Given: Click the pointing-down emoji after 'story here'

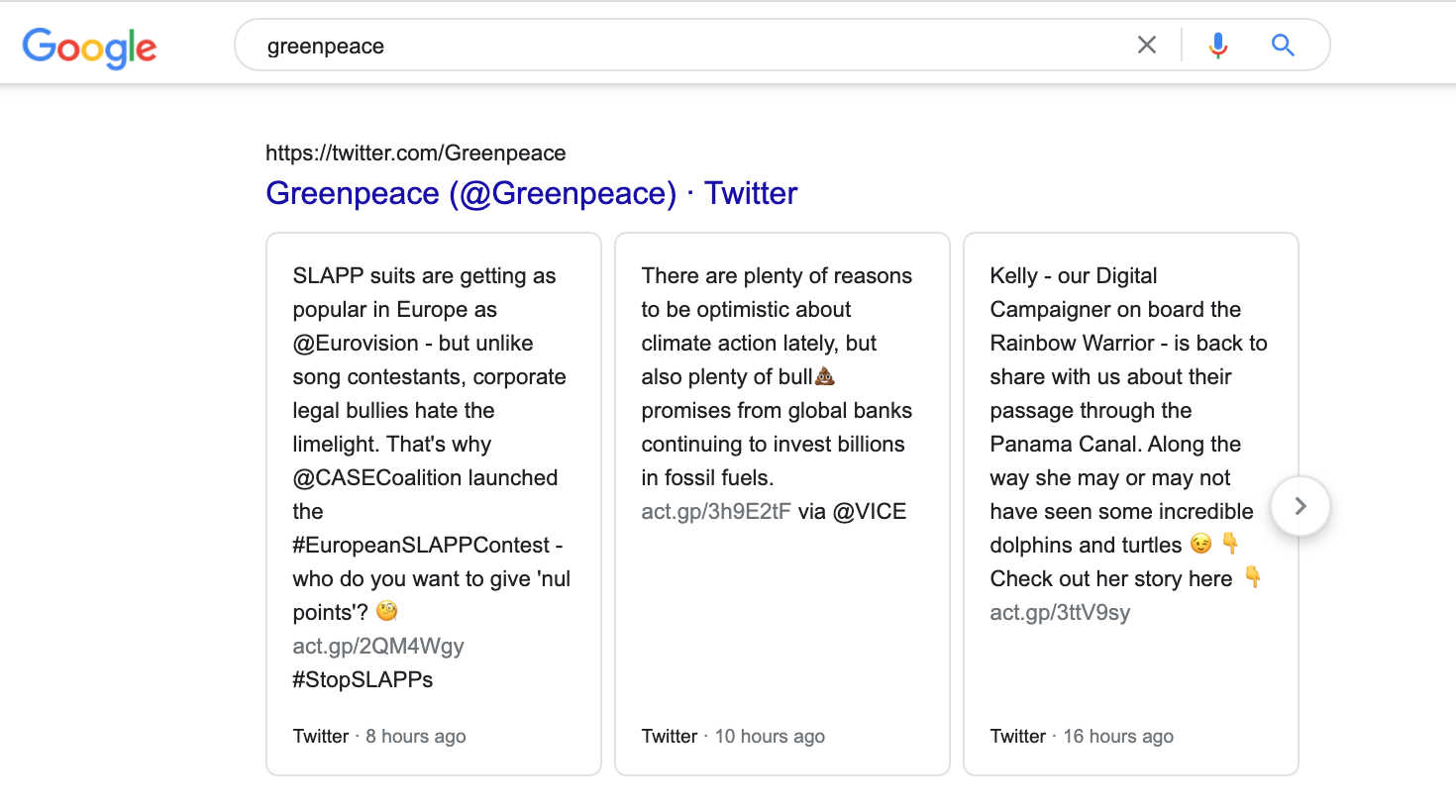Looking at the screenshot, I should [x=1254, y=577].
